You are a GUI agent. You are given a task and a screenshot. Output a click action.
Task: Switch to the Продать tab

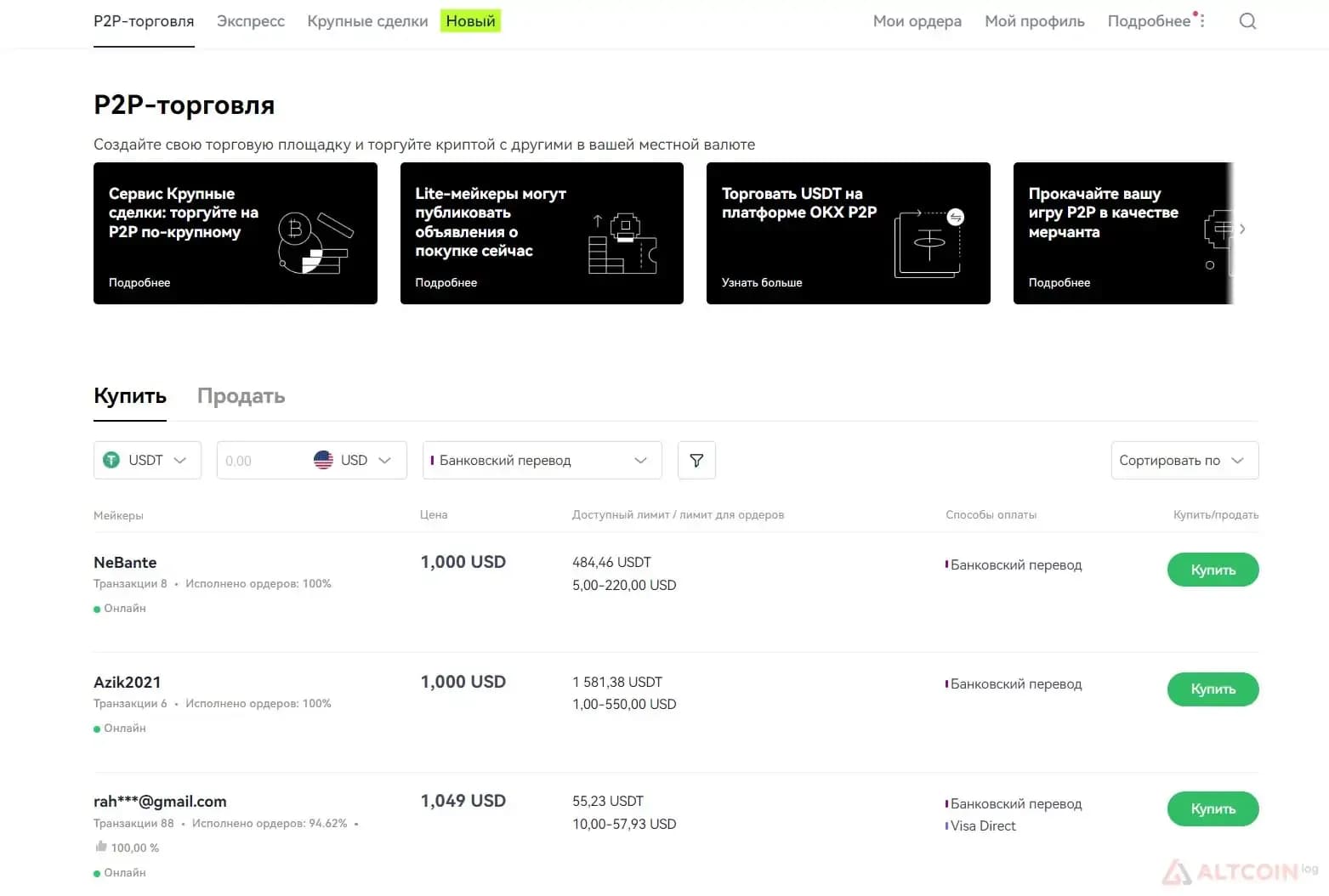[241, 396]
